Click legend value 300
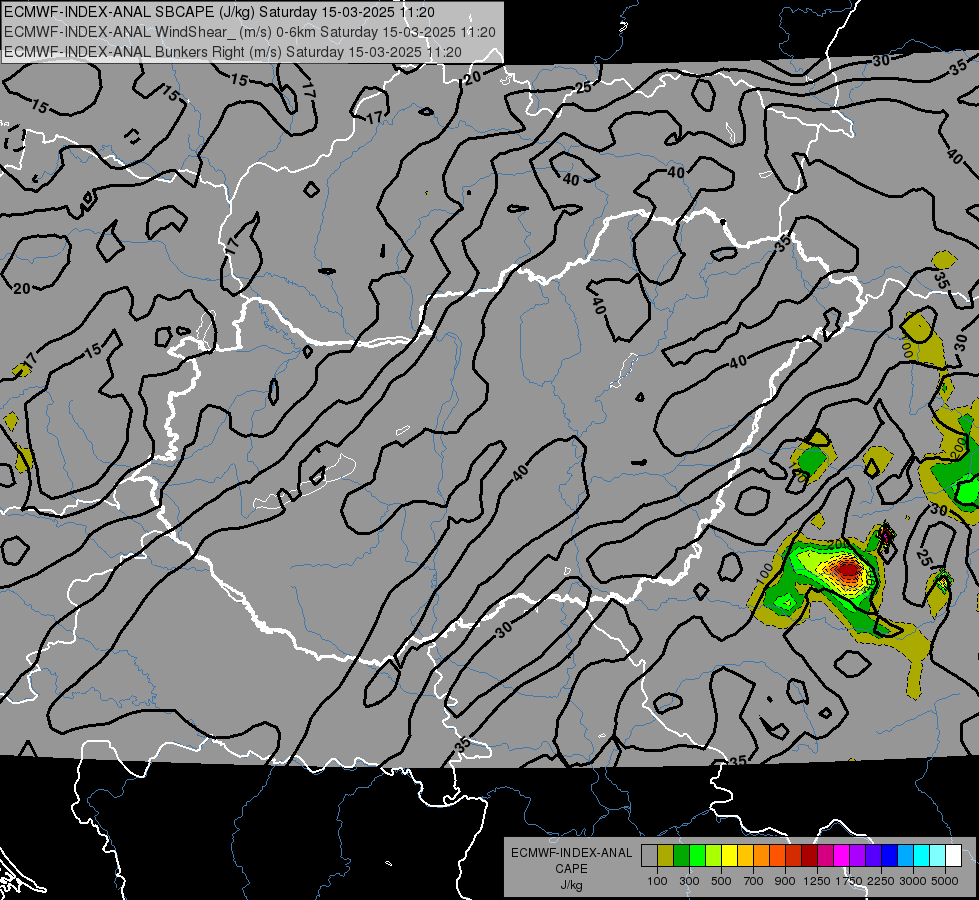 [689, 881]
